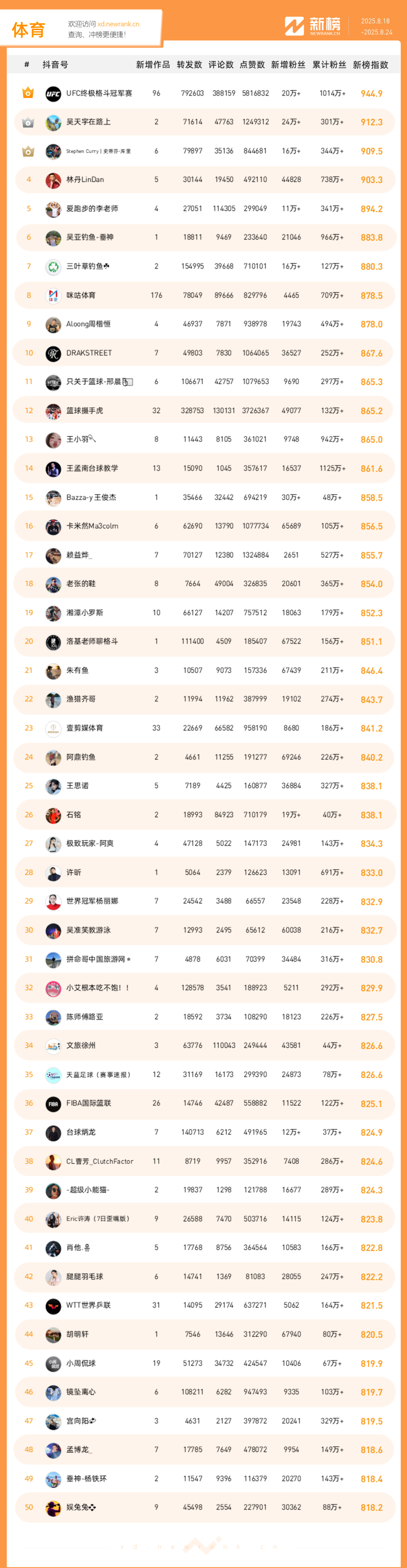Select 篮球摄手虎 index score 865.2
The height and width of the screenshot is (1568, 407).
[371, 411]
